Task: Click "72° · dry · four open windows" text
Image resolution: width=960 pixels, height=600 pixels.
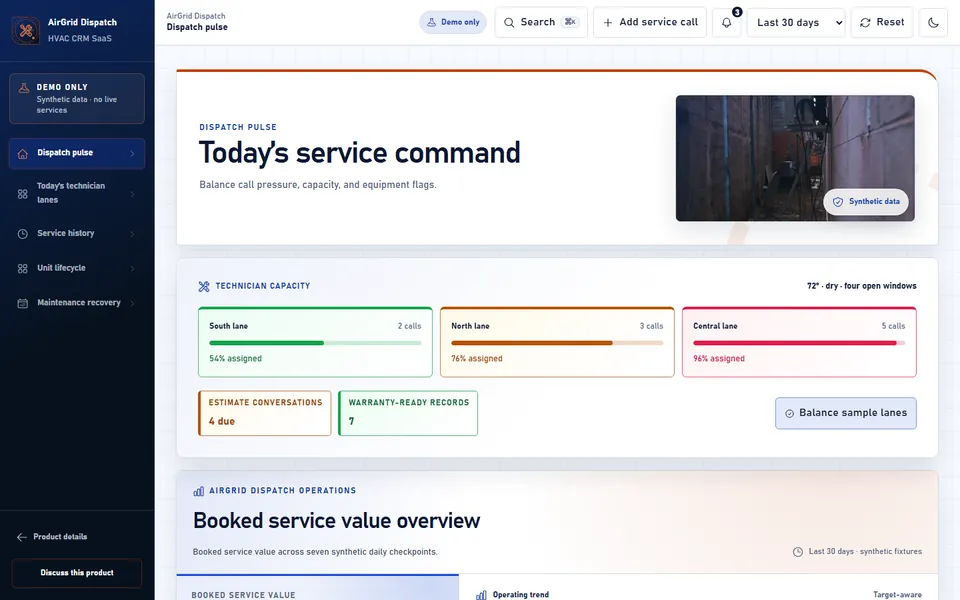Action: click(x=861, y=286)
